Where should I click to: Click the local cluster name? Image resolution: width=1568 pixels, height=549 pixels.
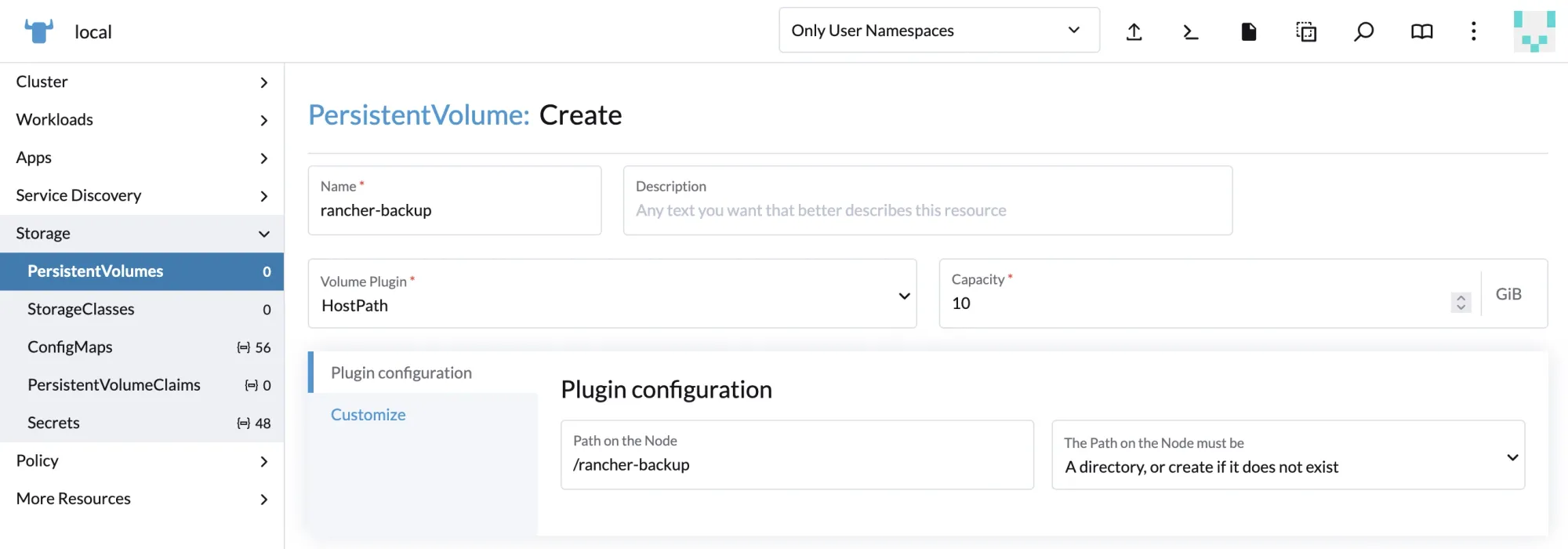pos(93,32)
